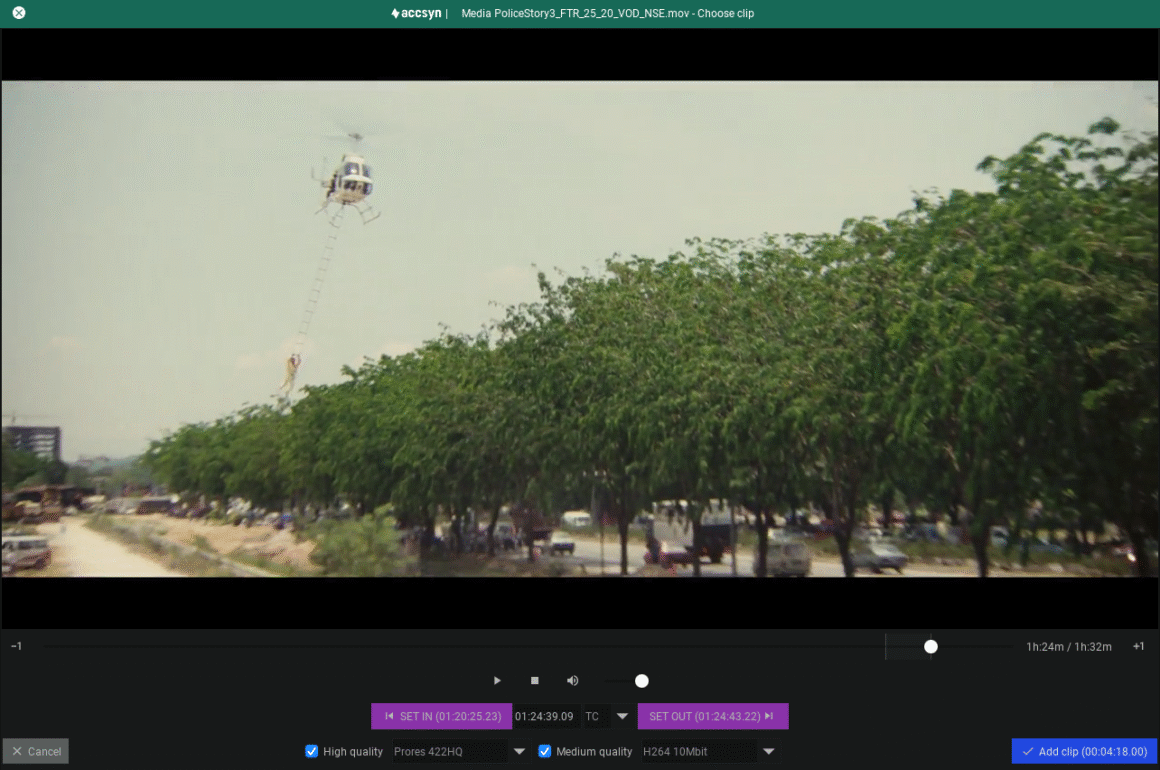Stop video playback
This screenshot has width=1160, height=770.
tap(535, 680)
